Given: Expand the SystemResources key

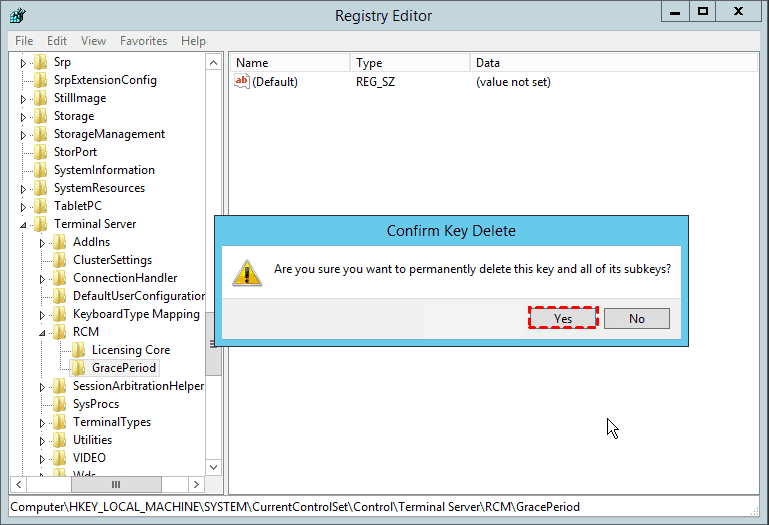Looking at the screenshot, I should [23, 189].
